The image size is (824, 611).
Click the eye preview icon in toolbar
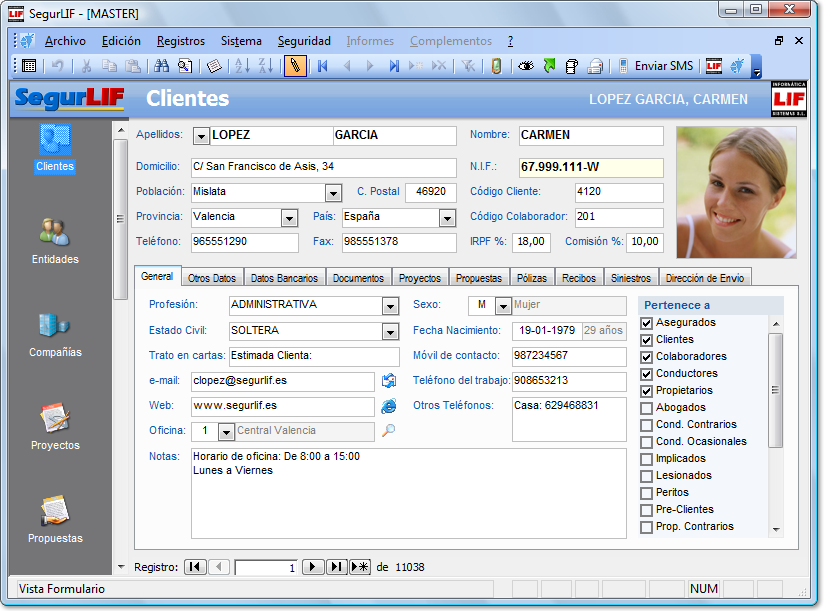tap(525, 66)
